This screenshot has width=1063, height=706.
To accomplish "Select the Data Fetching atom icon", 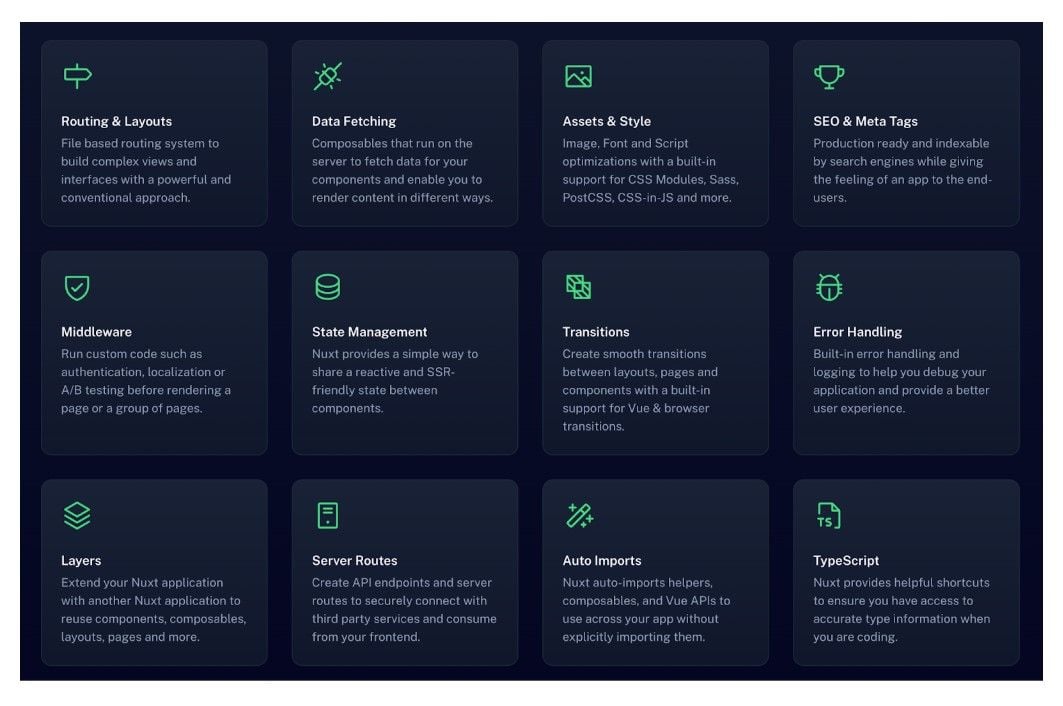I will click(x=328, y=75).
